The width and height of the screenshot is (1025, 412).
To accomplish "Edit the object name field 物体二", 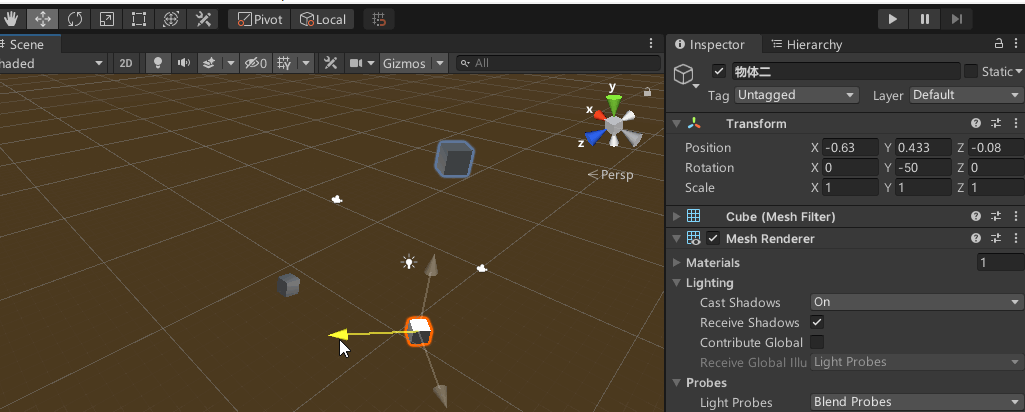I will 845,71.
